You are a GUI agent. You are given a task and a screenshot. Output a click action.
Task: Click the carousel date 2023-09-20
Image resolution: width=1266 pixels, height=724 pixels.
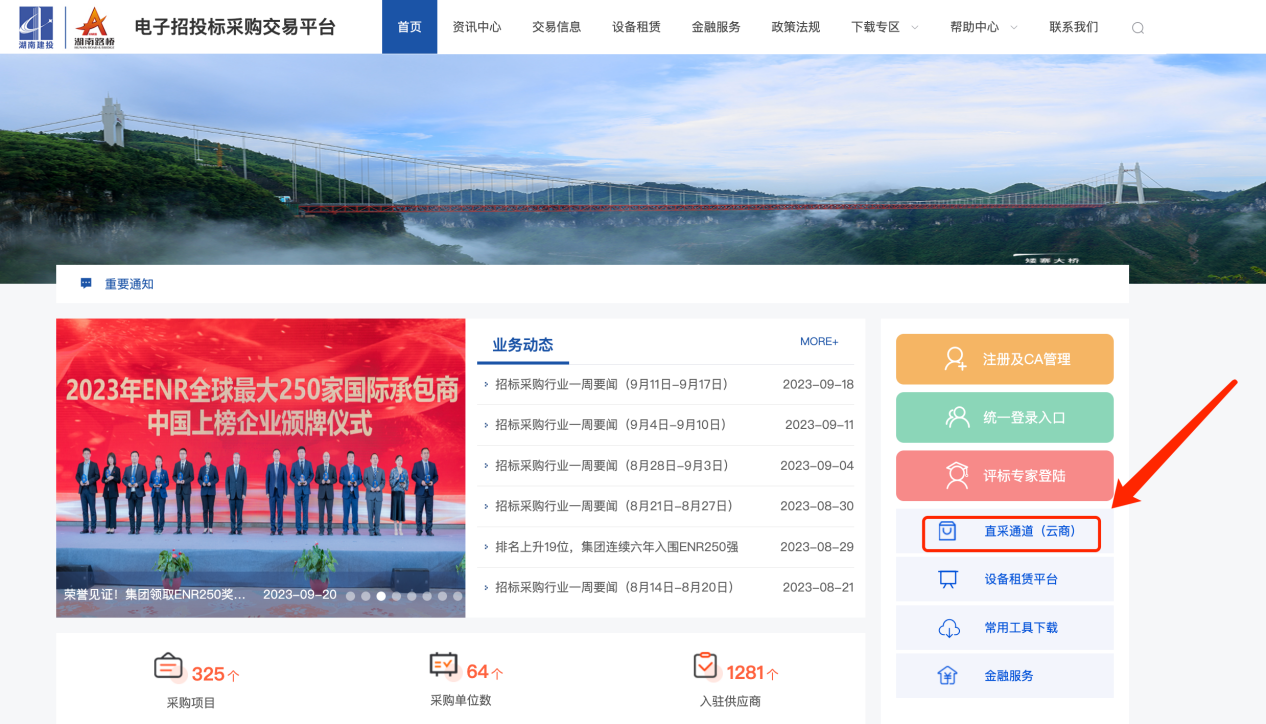(300, 594)
